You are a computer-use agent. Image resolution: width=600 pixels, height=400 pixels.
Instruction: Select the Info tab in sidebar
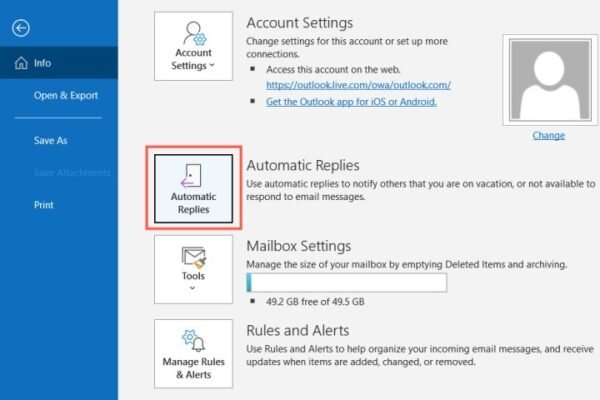coord(59,63)
